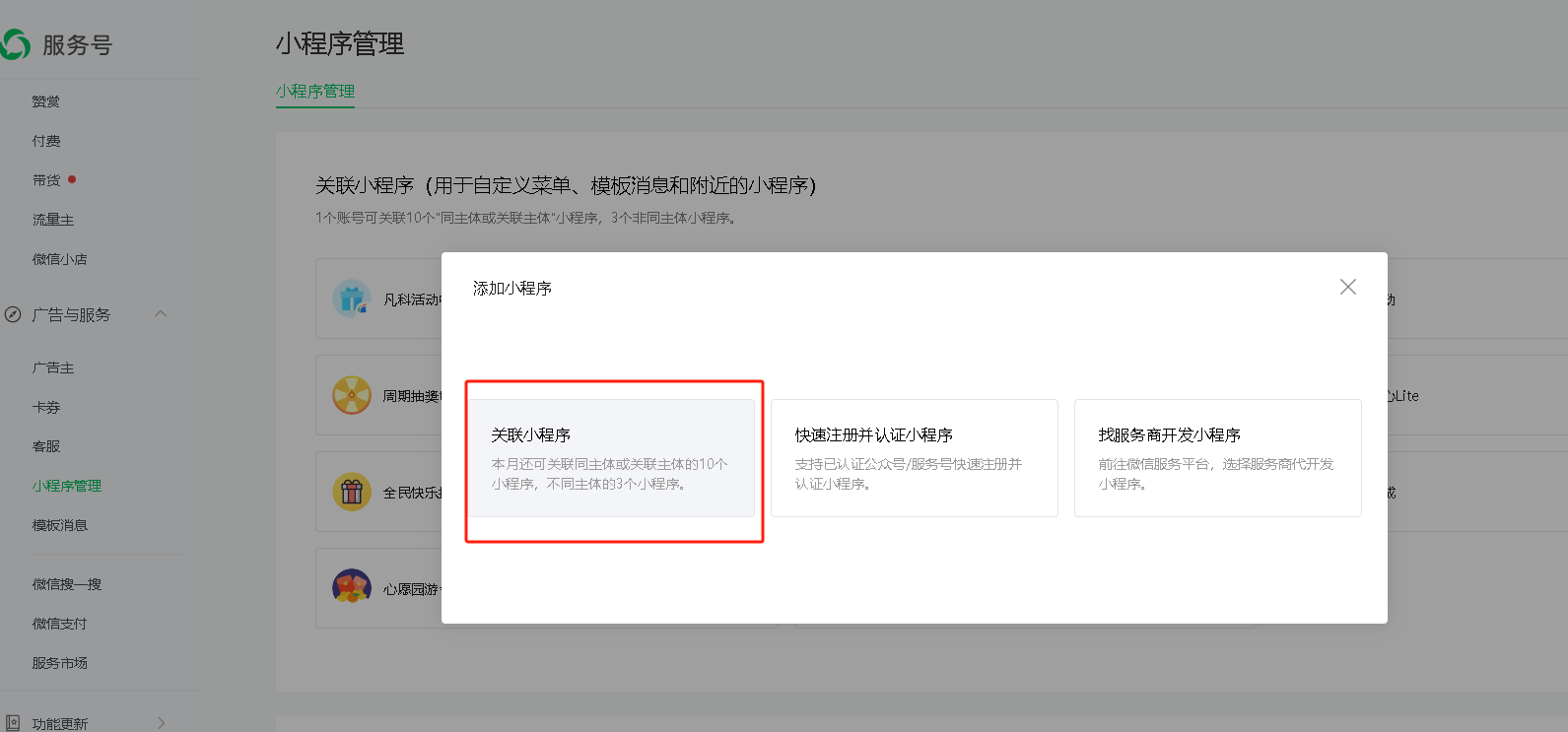Switch to the 小程序管理 tab
Screen dimensions: 1568x732
pyautogui.click(x=315, y=91)
